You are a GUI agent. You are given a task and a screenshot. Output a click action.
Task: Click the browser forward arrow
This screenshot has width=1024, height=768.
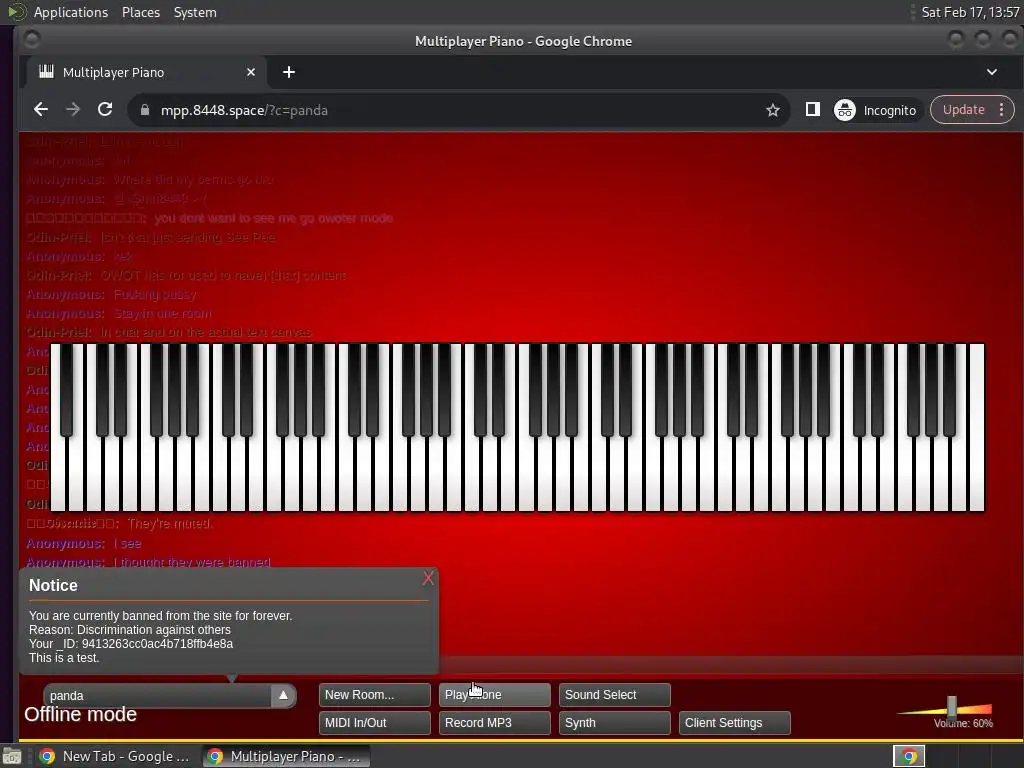point(72,110)
